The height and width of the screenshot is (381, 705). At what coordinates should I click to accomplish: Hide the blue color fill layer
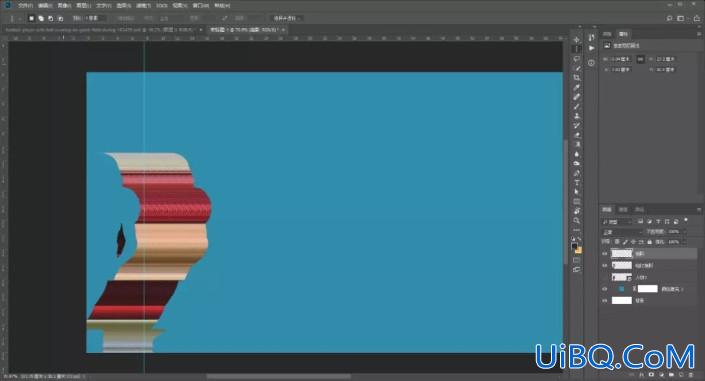tap(605, 289)
